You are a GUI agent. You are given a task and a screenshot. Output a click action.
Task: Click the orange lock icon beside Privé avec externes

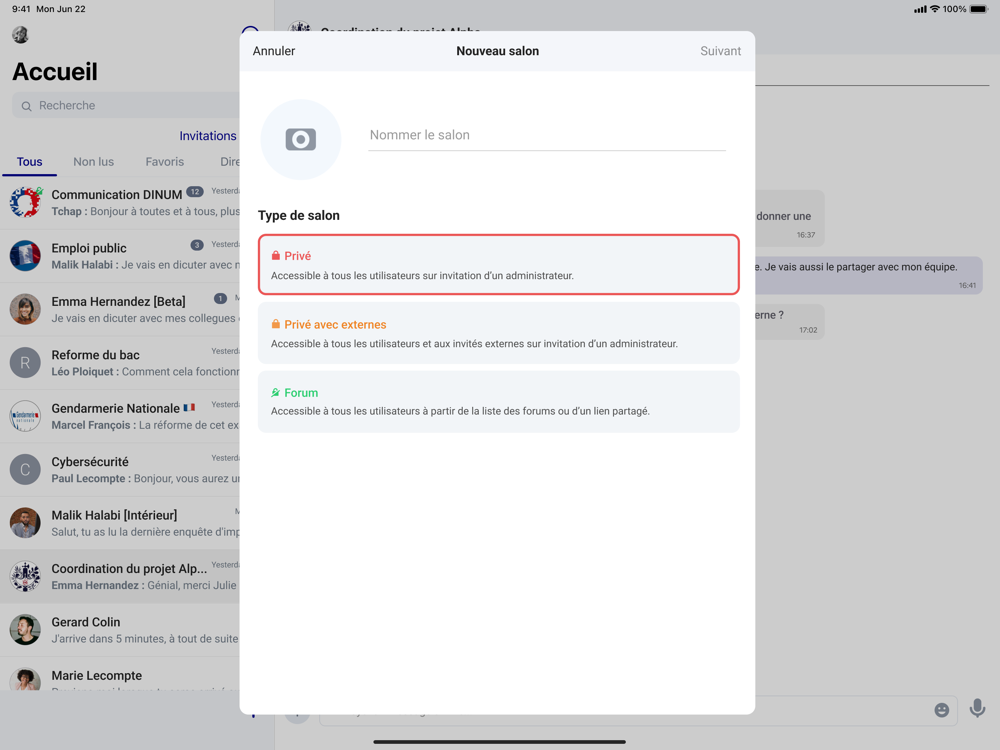[x=276, y=324]
